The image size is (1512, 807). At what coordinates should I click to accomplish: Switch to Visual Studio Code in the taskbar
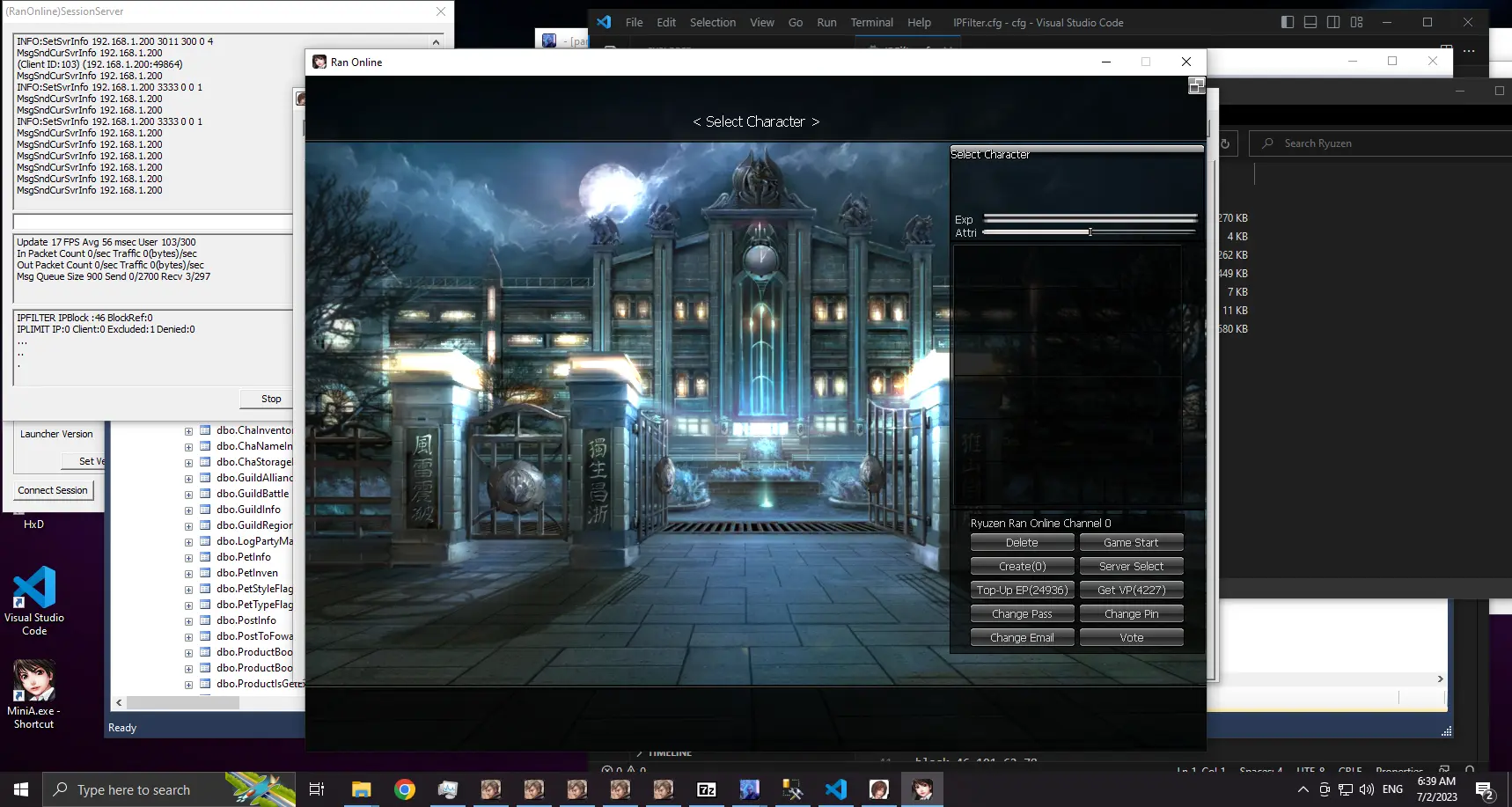click(x=836, y=789)
